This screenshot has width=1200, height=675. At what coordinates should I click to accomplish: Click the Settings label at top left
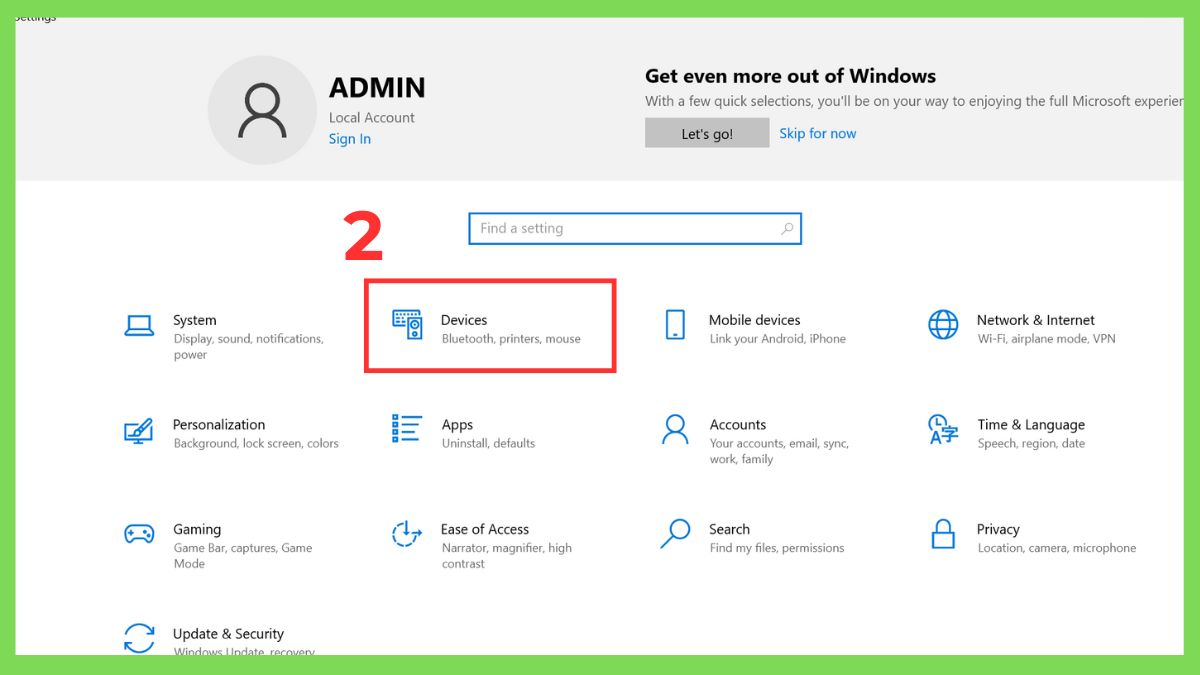pyautogui.click(x=33, y=16)
